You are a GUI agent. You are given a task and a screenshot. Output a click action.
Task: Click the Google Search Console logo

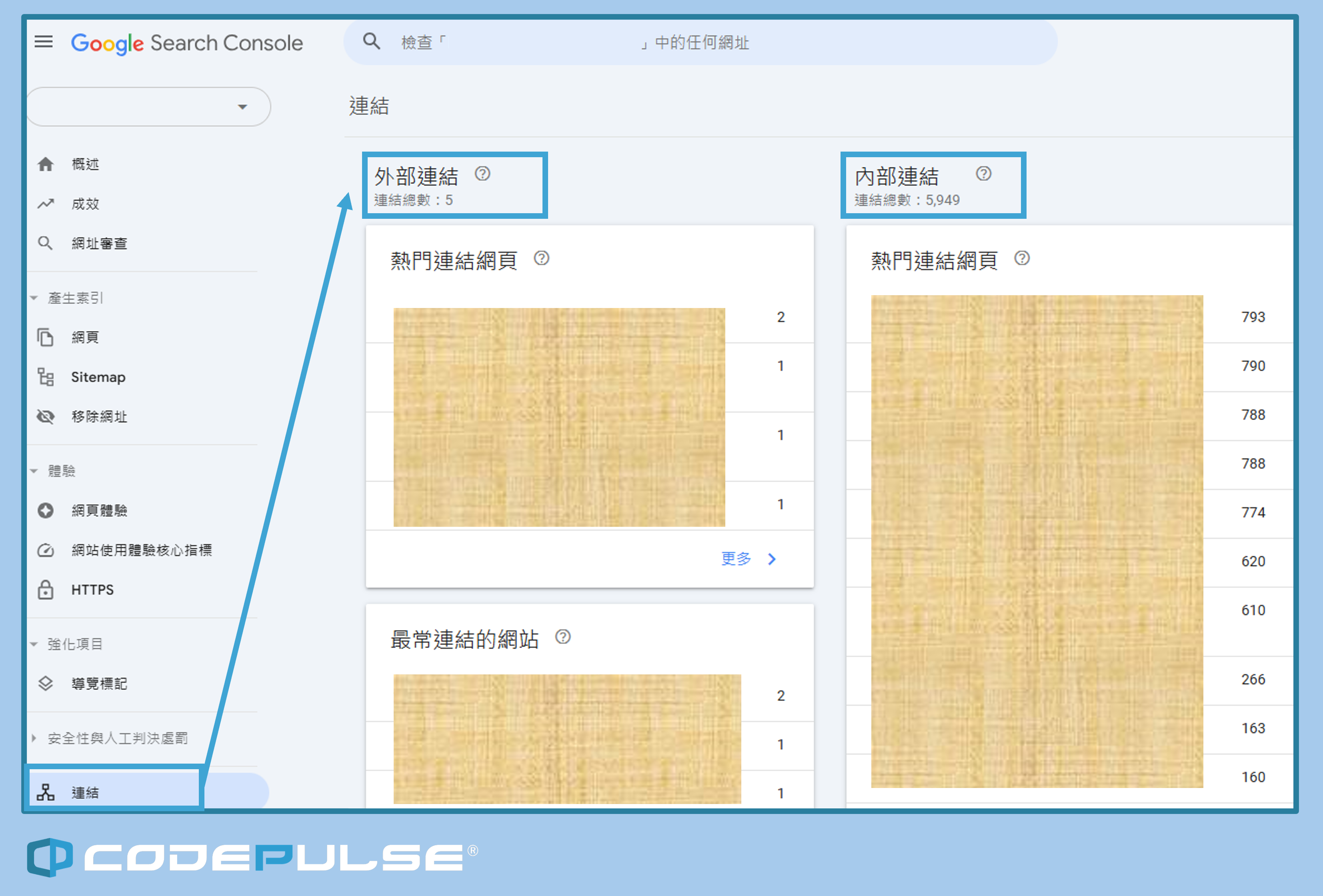(x=187, y=43)
